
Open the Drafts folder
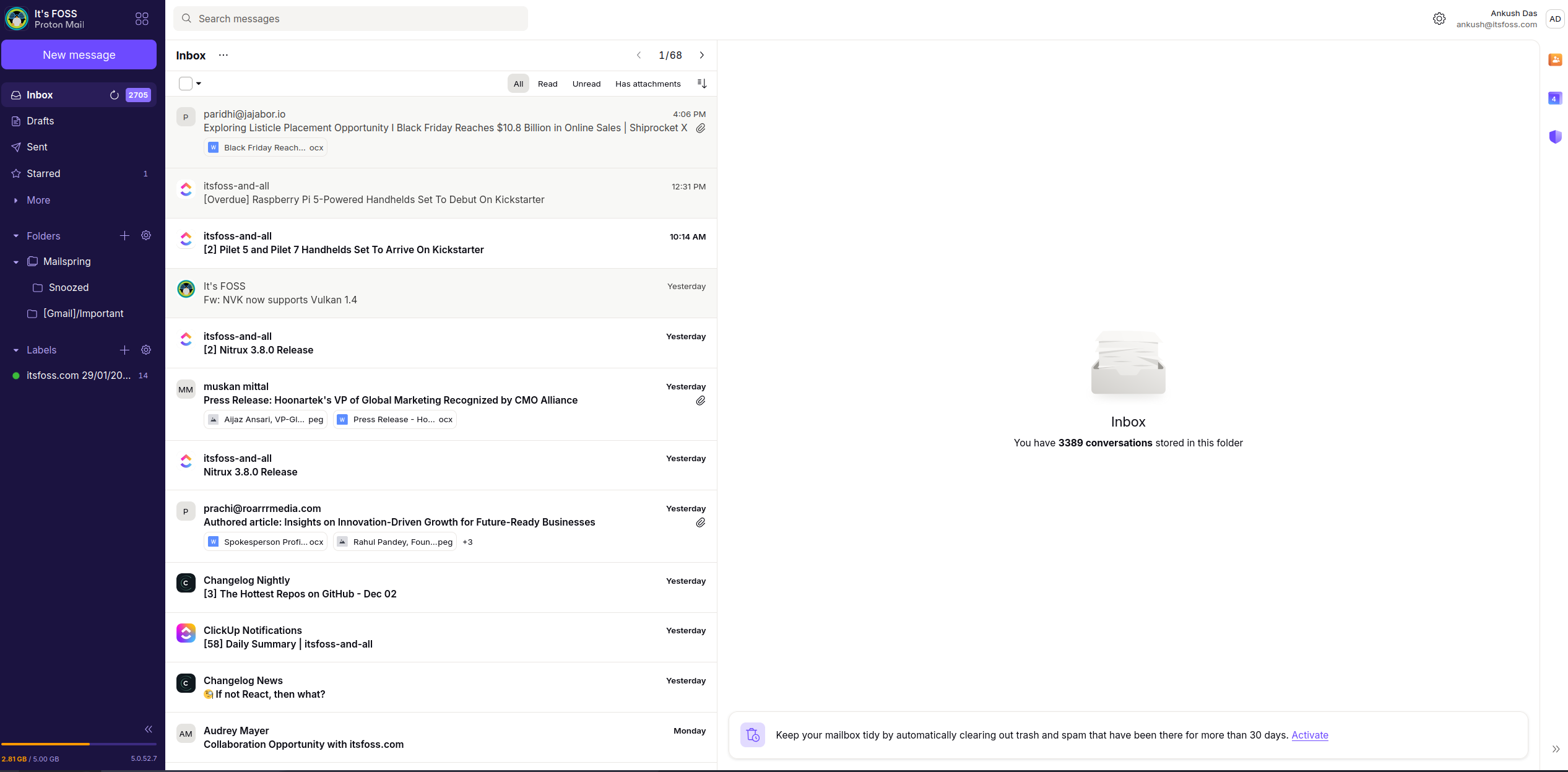(x=40, y=120)
